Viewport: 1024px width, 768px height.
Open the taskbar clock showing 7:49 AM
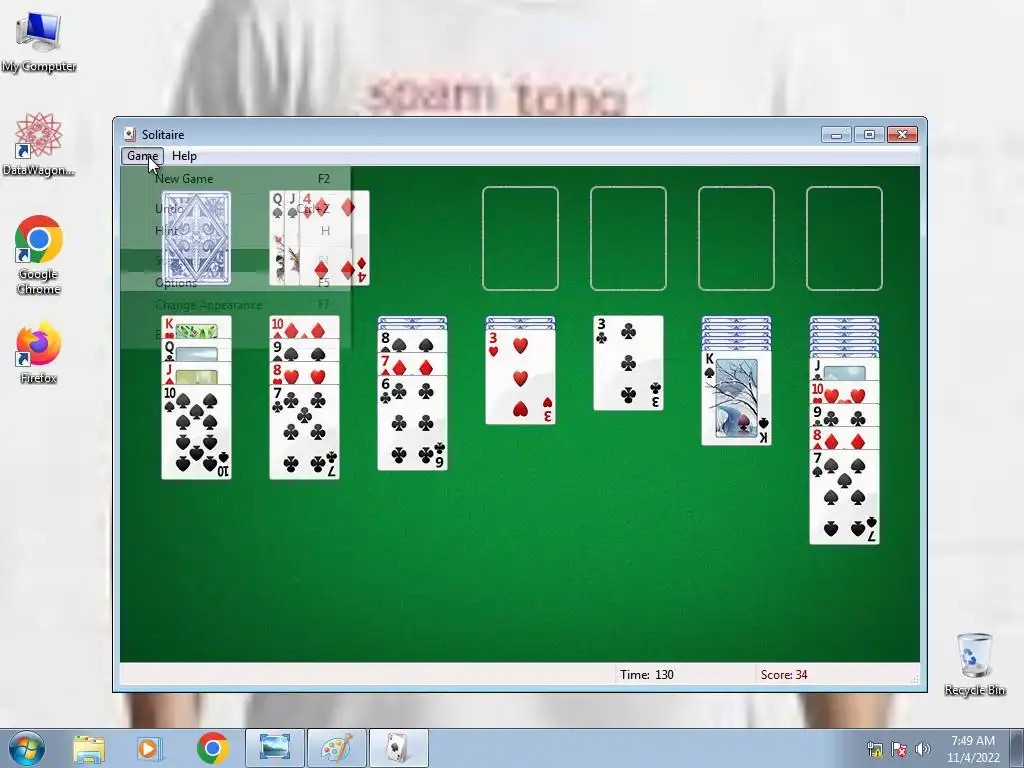[973, 748]
